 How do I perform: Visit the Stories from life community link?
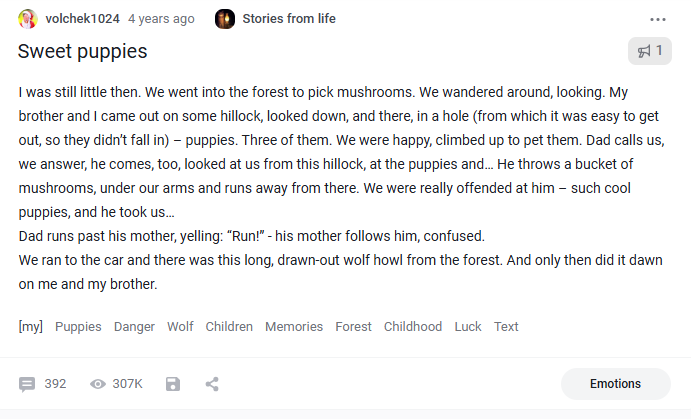289,19
